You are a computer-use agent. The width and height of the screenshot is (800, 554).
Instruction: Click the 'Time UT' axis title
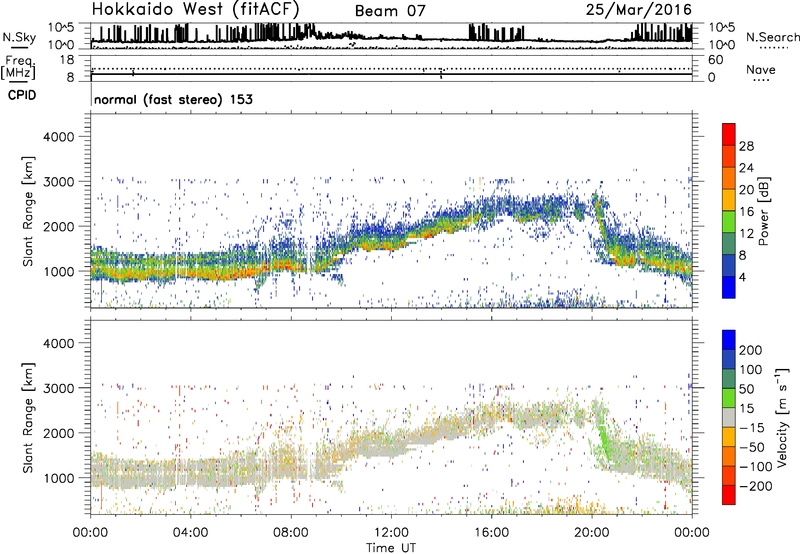[391, 548]
